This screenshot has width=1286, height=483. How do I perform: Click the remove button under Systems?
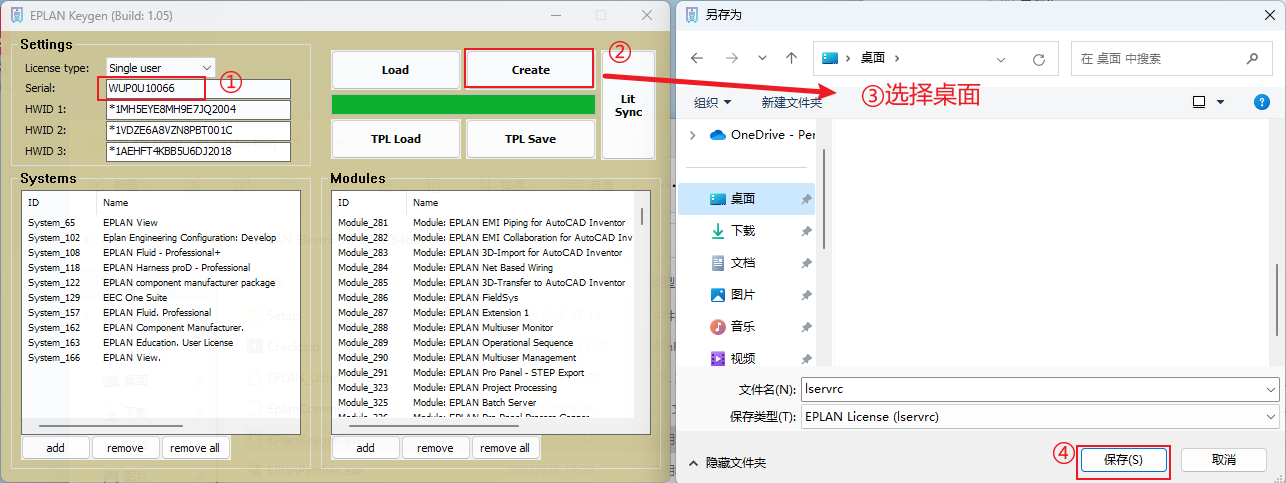(125, 448)
